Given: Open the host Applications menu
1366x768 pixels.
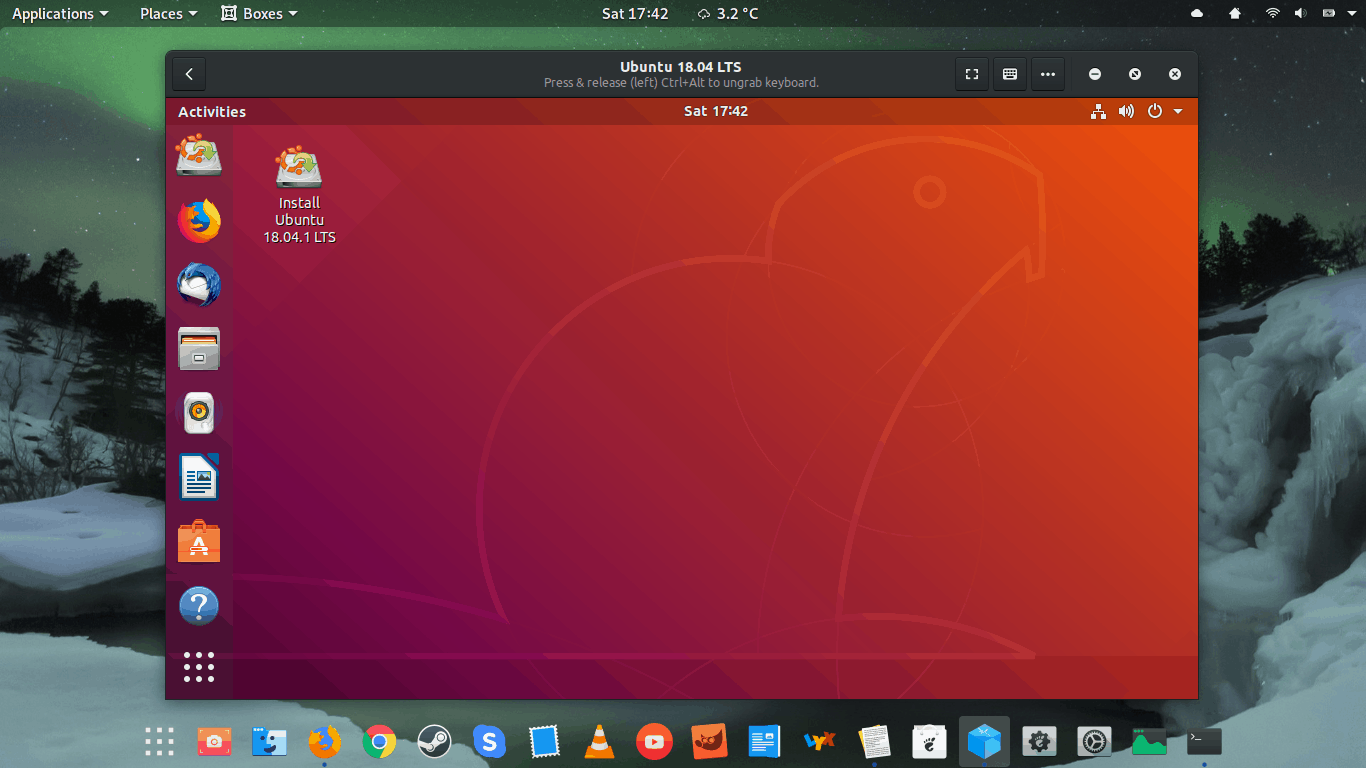Looking at the screenshot, I should pos(60,14).
